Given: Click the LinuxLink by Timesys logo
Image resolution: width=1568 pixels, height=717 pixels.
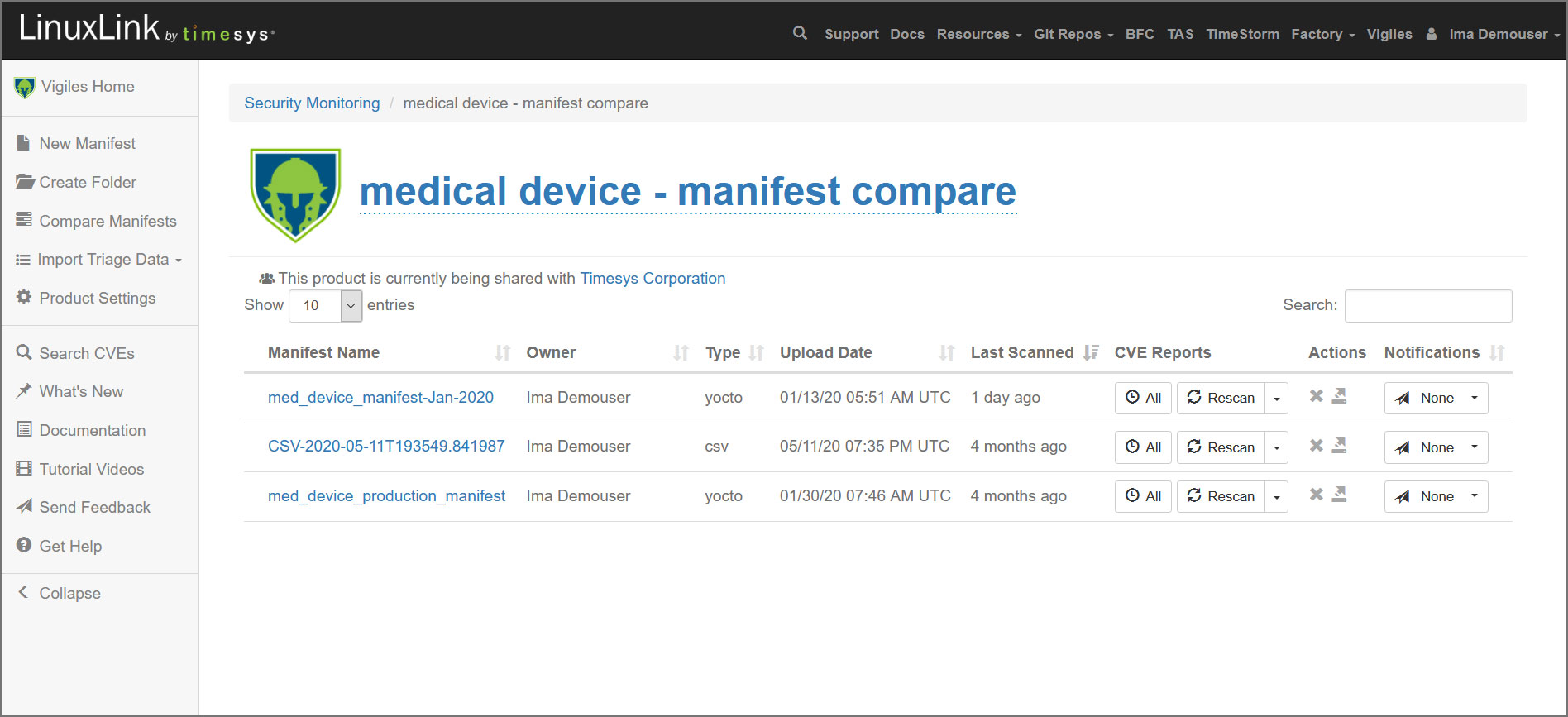Looking at the screenshot, I should click(x=146, y=30).
